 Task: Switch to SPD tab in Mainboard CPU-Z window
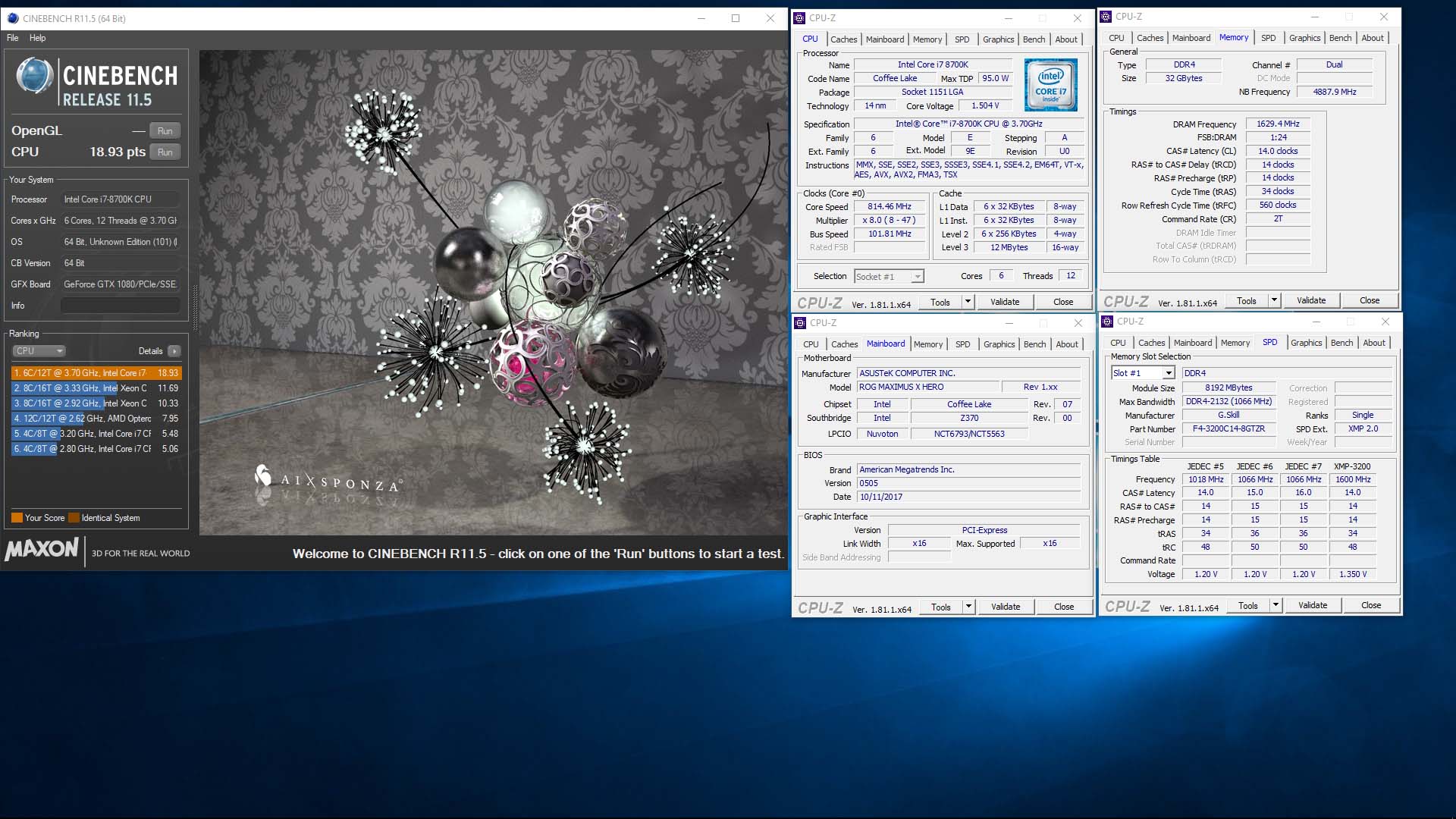(962, 344)
